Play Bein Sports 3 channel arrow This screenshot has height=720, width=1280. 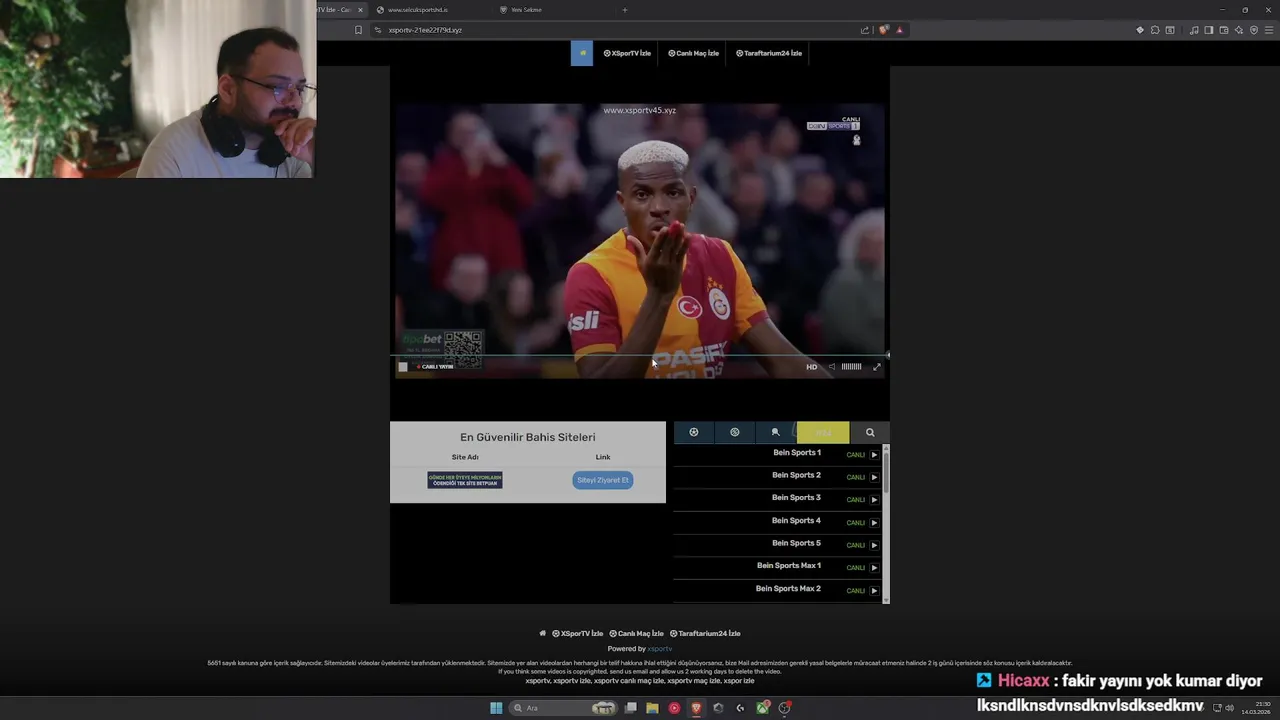tap(874, 500)
